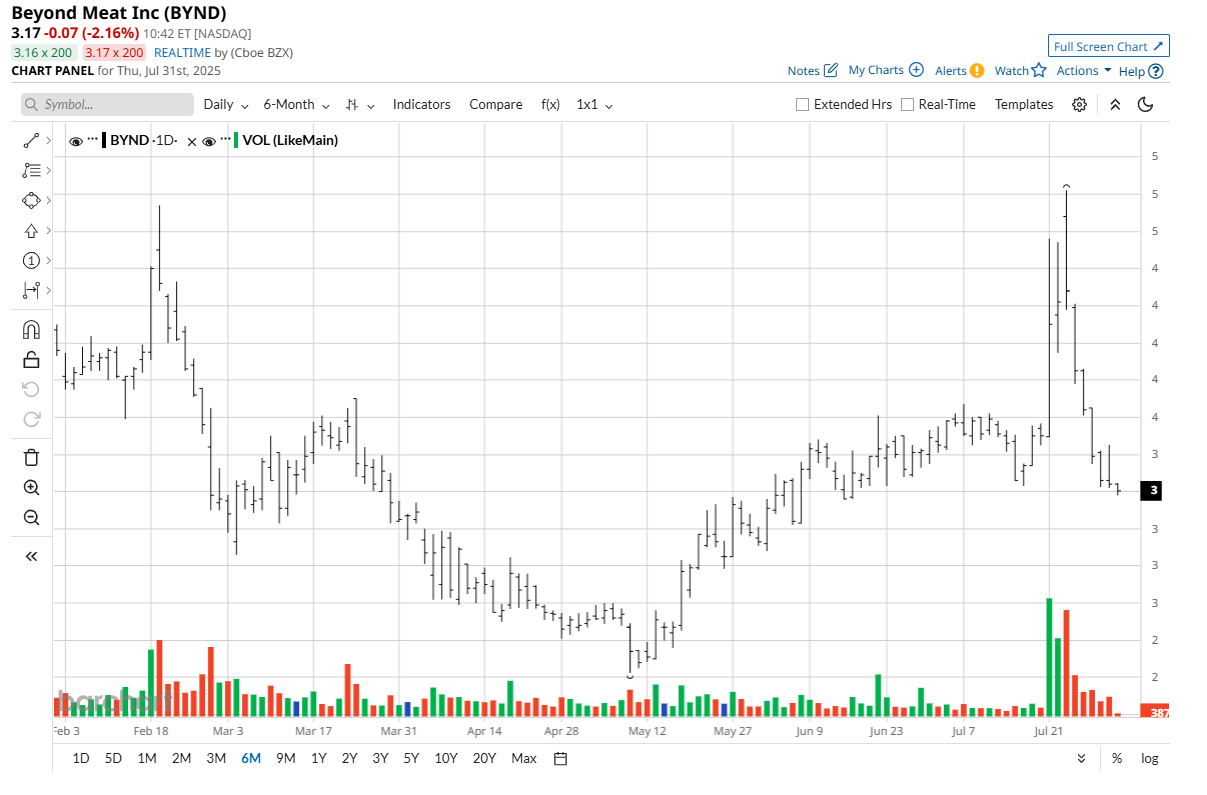
Task: Select the 9M time range
Action: pyautogui.click(x=286, y=758)
